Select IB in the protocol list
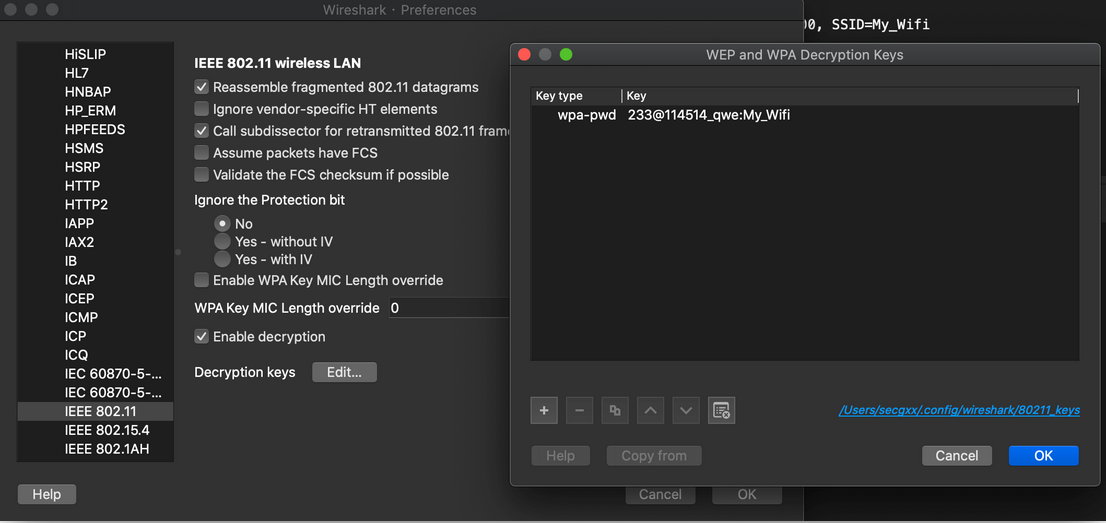This screenshot has height=523, width=1106. point(71,261)
